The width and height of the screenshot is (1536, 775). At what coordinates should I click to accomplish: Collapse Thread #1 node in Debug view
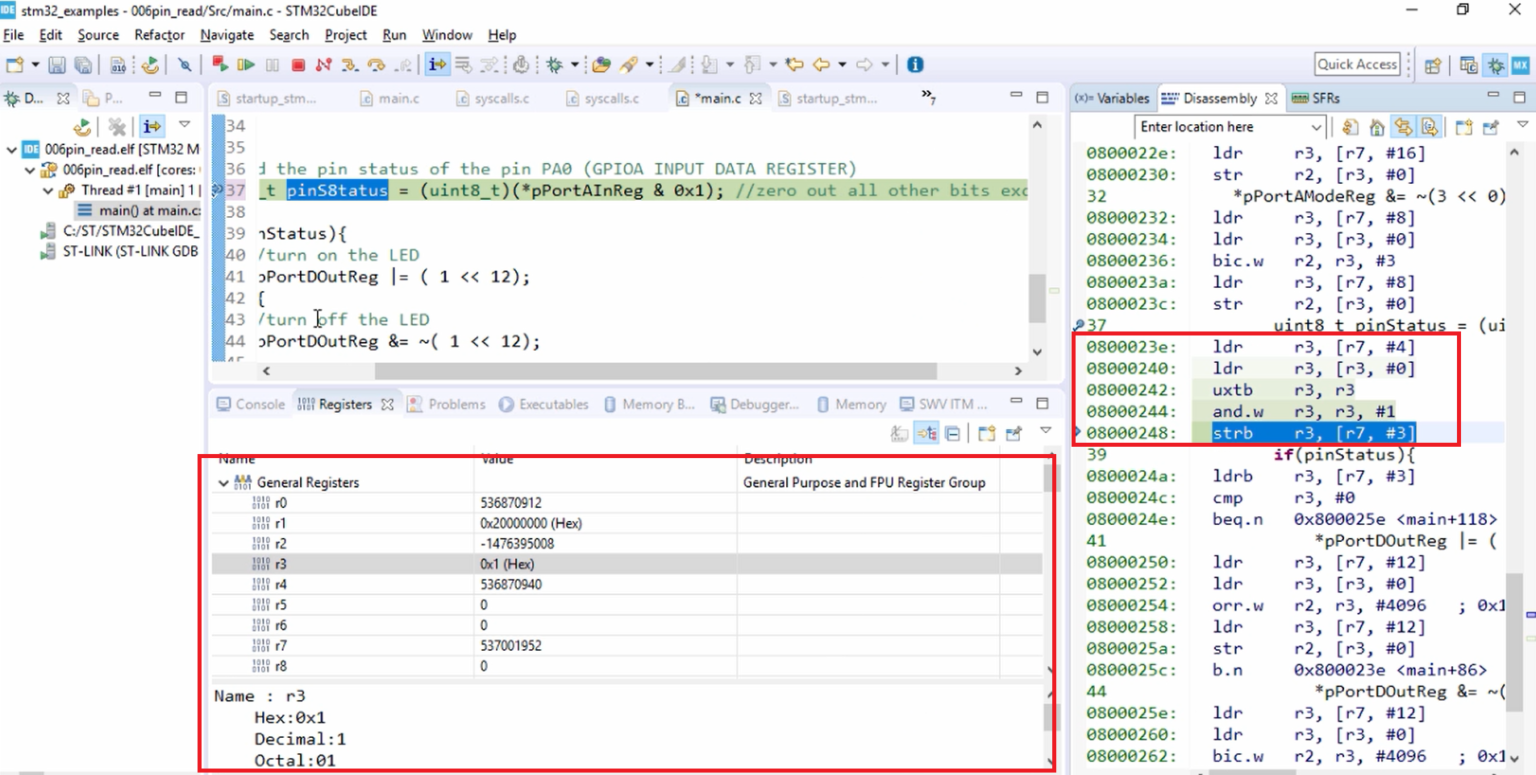tap(47, 190)
